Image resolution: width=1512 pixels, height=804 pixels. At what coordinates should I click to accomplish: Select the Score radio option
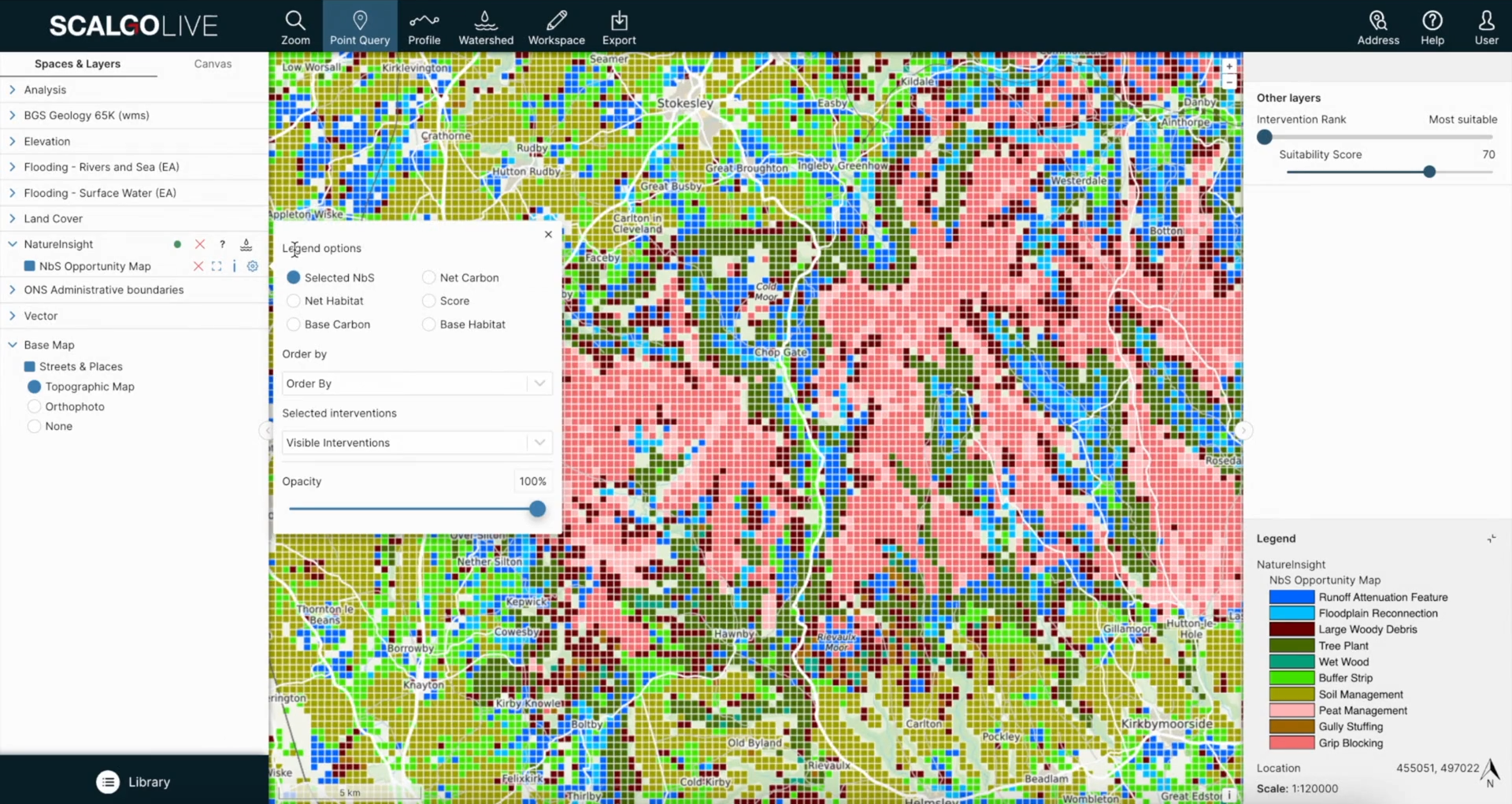click(429, 301)
